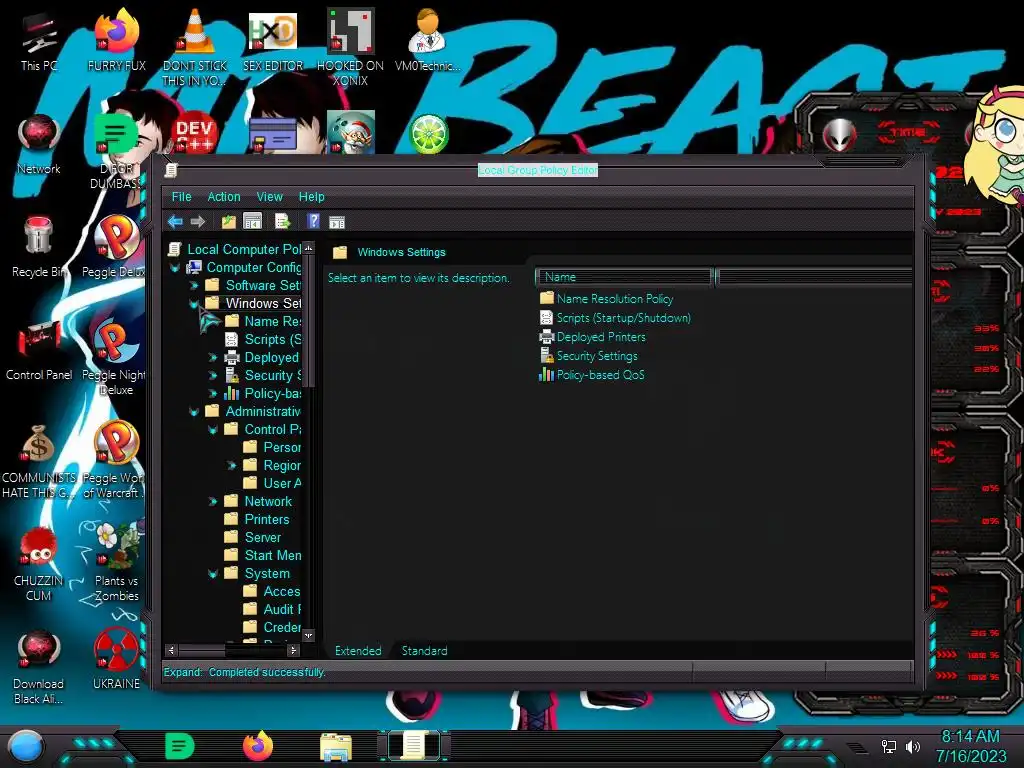Select the Printers tree folder

pos(257,519)
